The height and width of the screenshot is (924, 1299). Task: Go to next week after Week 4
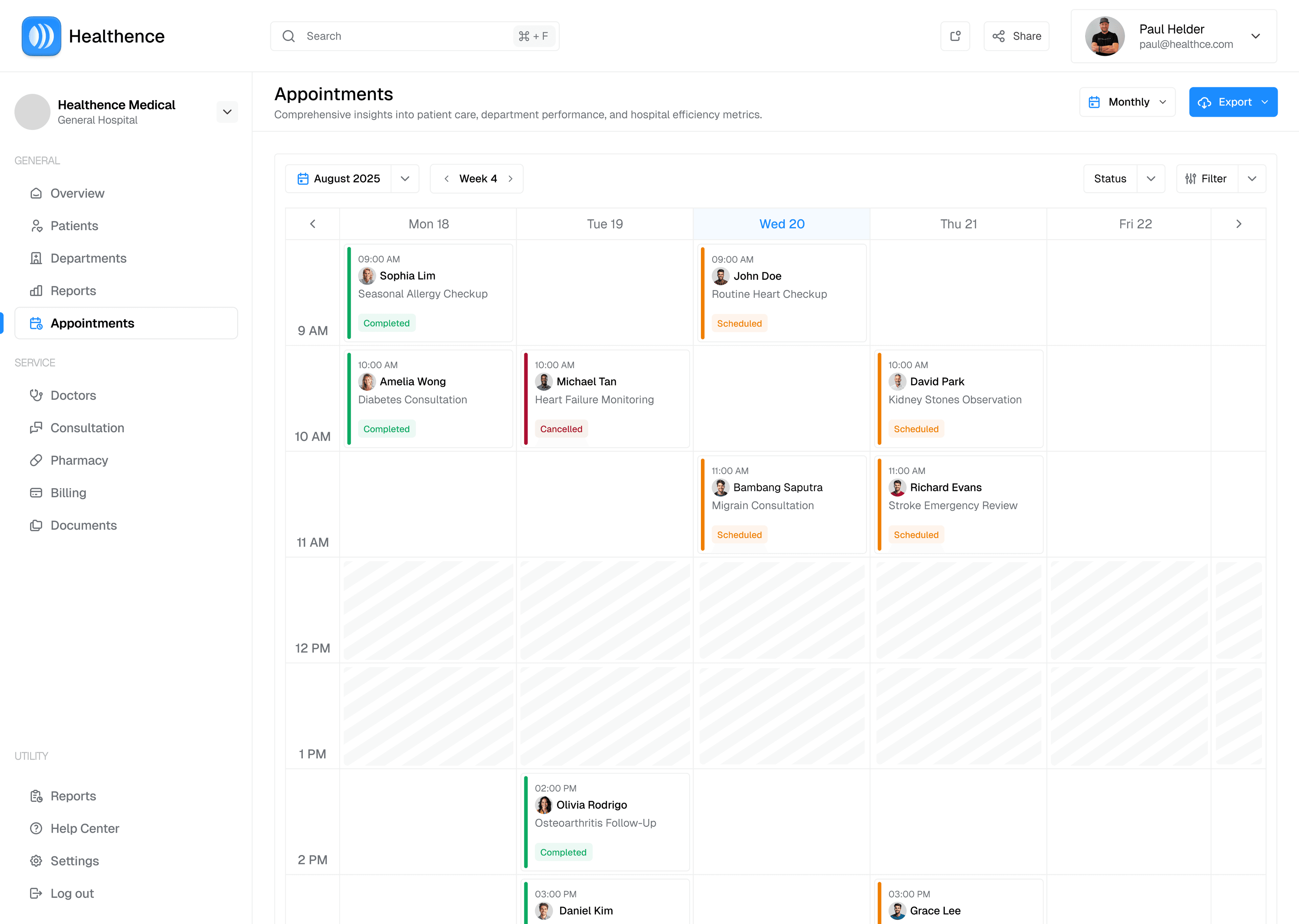click(x=510, y=179)
